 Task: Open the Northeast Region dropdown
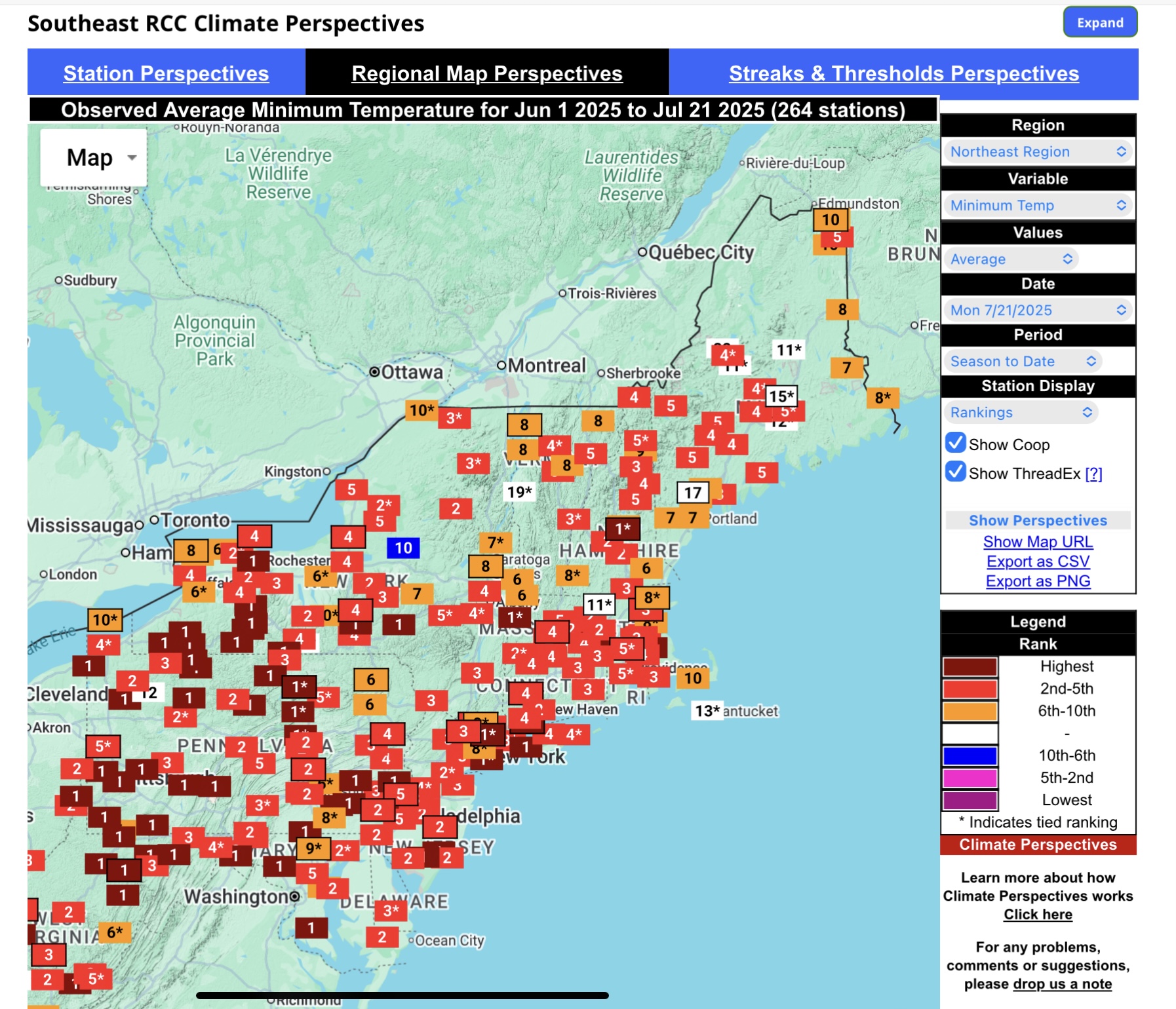[x=1038, y=151]
